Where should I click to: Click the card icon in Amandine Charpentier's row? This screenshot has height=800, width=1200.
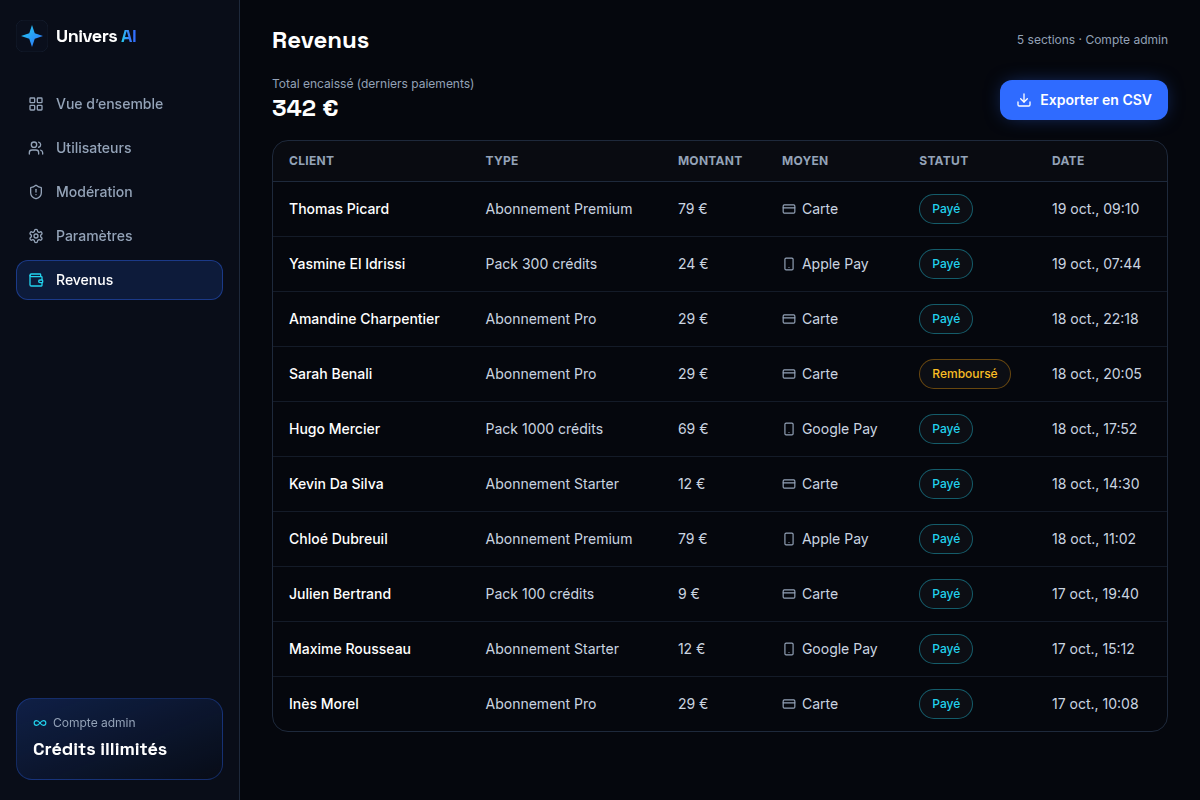[789, 319]
